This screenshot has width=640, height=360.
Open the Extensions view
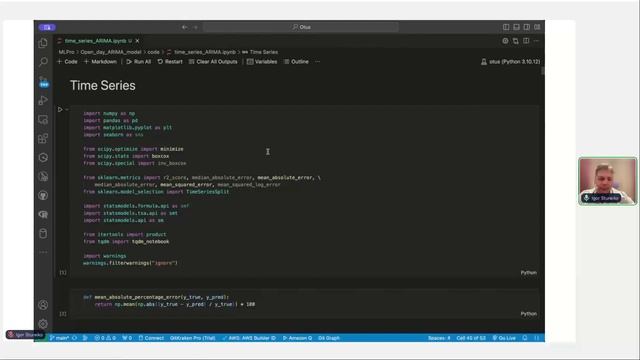(x=43, y=138)
